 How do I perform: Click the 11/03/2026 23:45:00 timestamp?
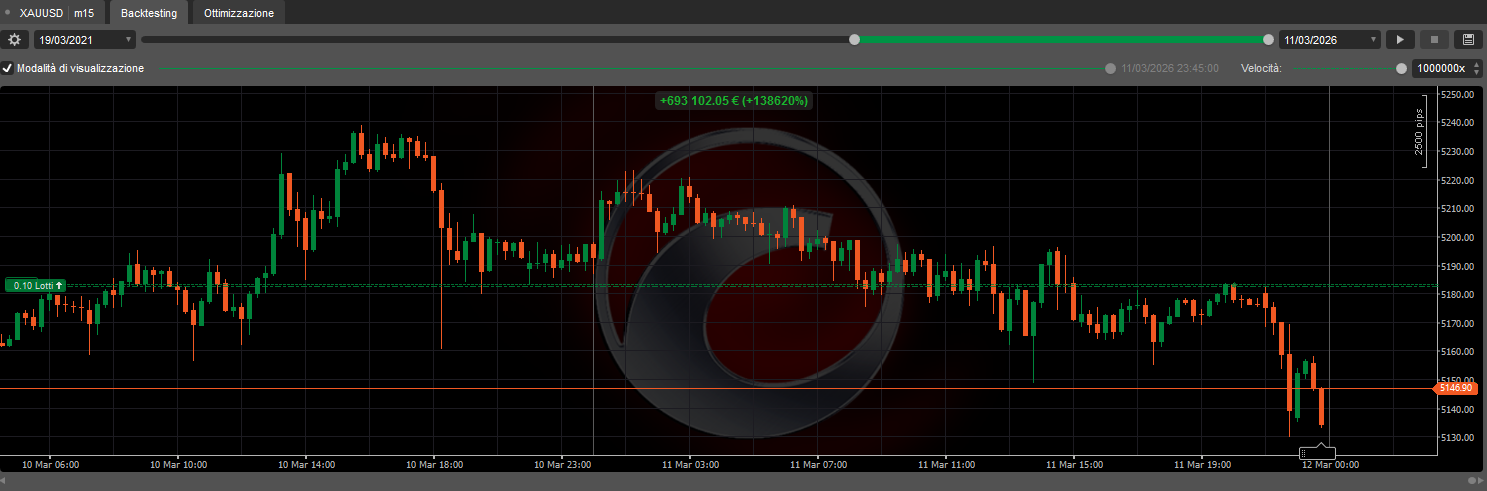1169,69
